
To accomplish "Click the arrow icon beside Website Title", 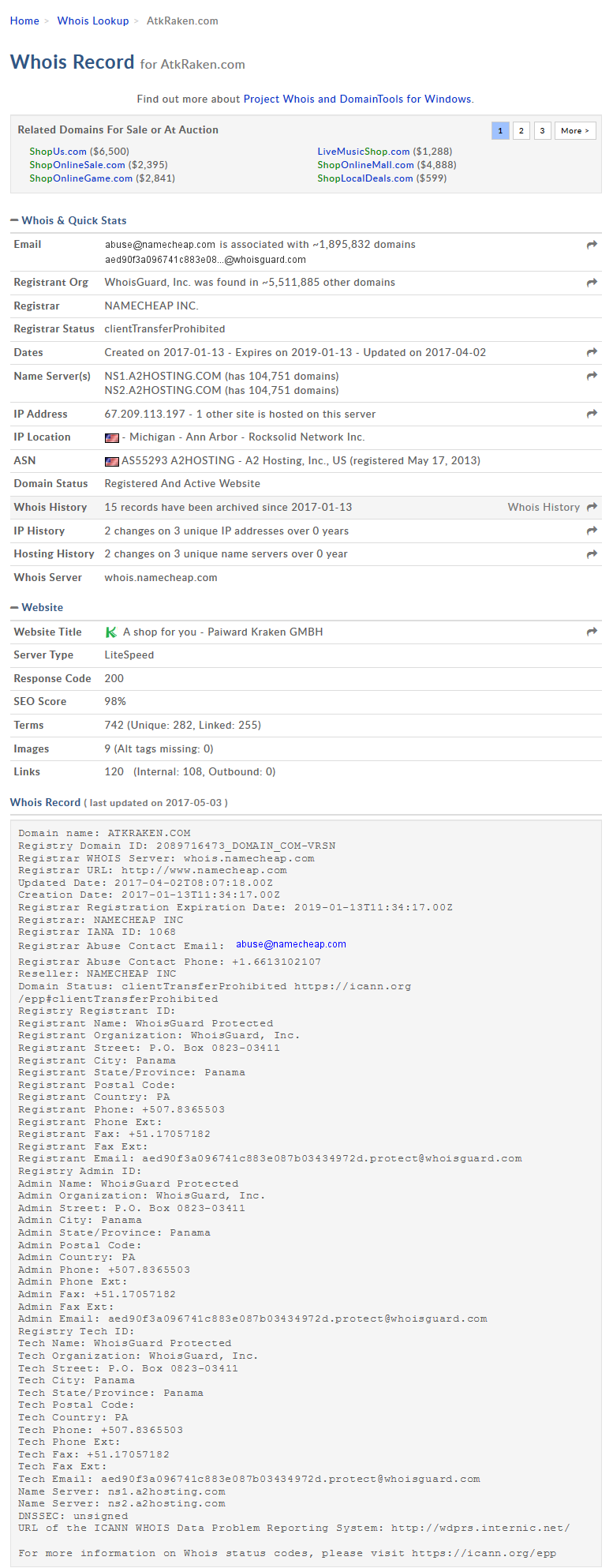I will click(x=592, y=632).
